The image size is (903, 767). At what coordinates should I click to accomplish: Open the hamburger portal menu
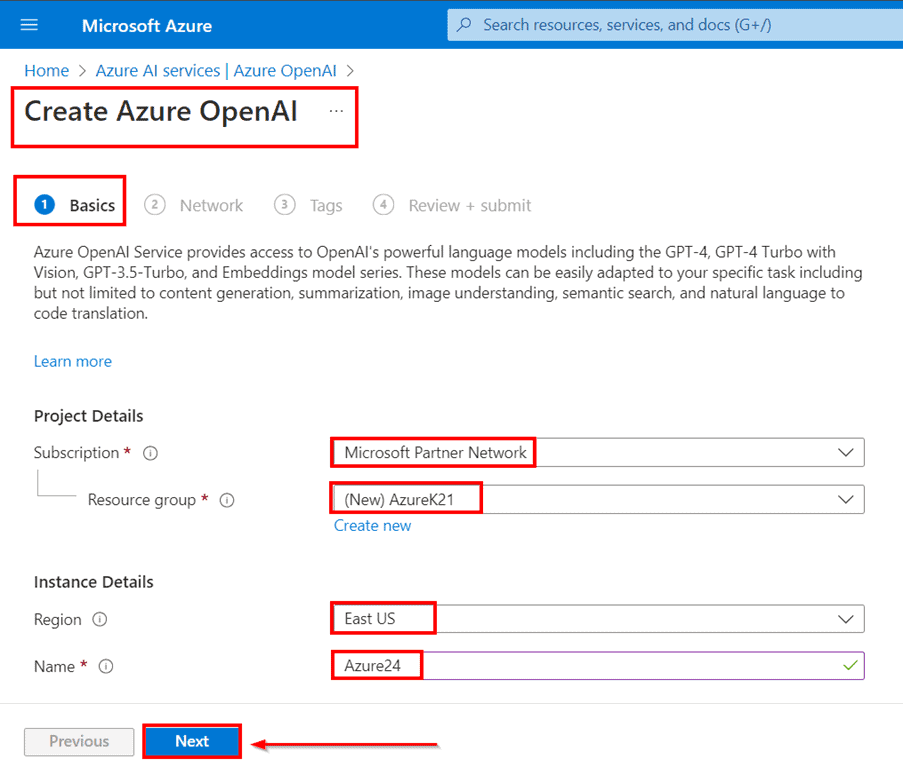[29, 25]
